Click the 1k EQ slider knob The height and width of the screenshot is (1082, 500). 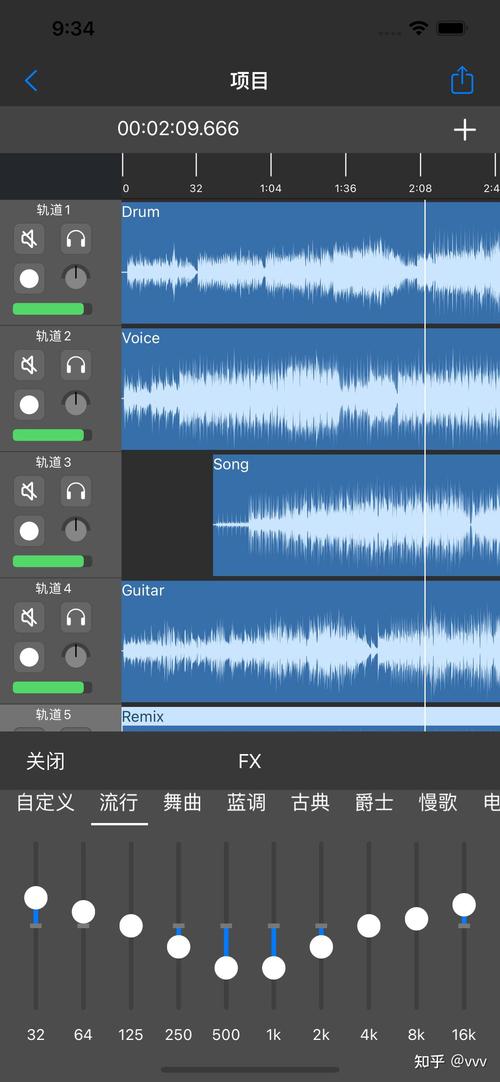coord(274,967)
